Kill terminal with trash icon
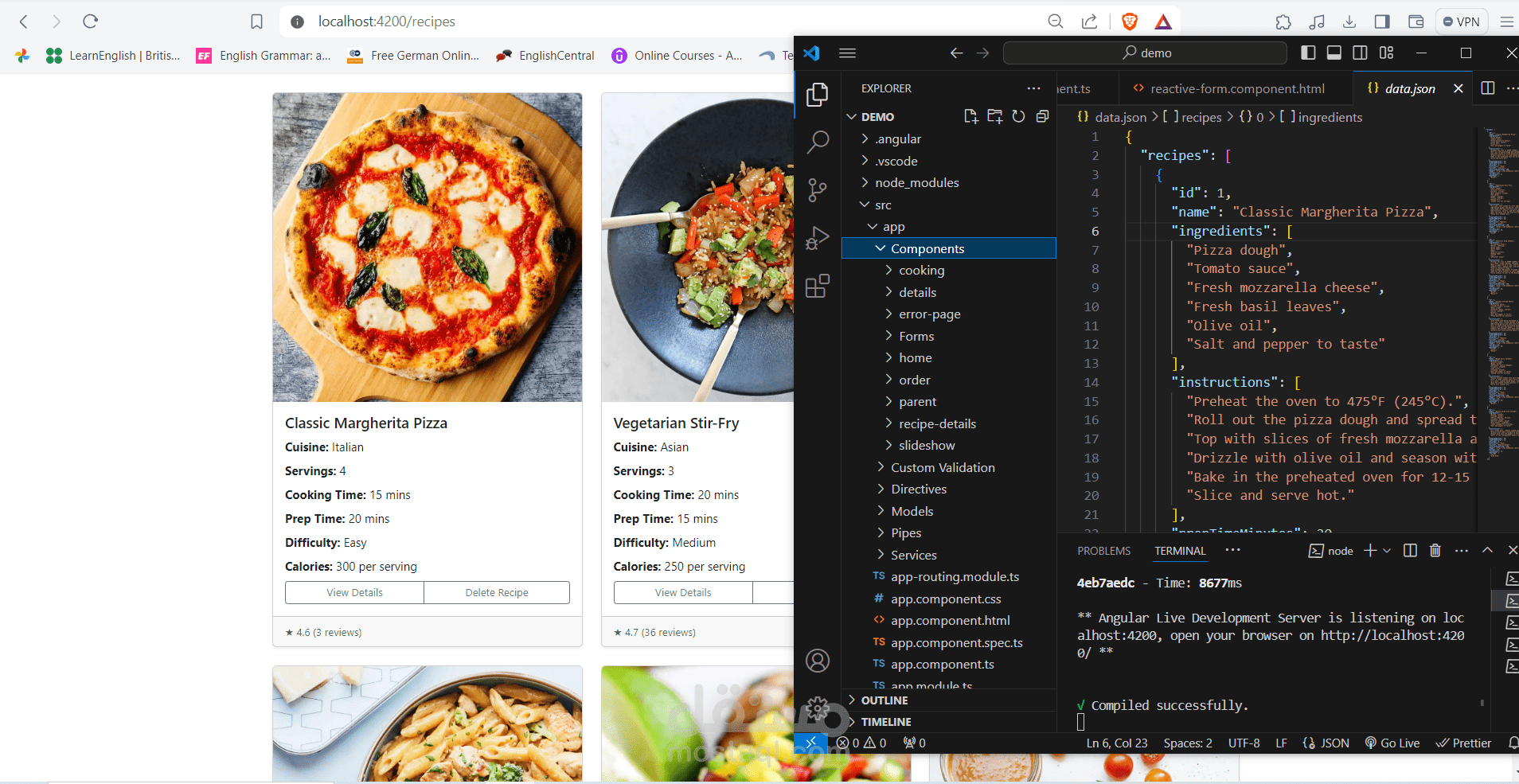This screenshot has width=1519, height=784. click(x=1435, y=551)
